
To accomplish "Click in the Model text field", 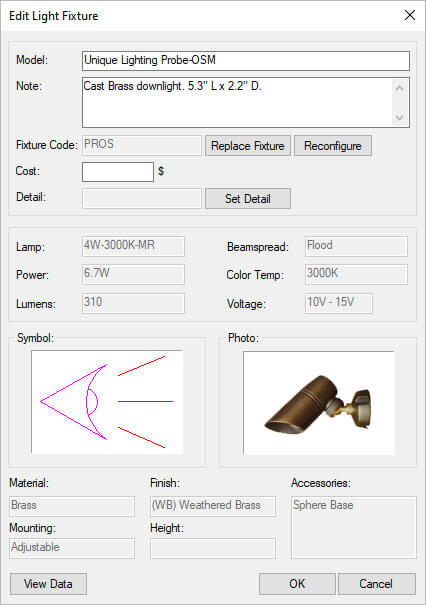I will click(246, 61).
